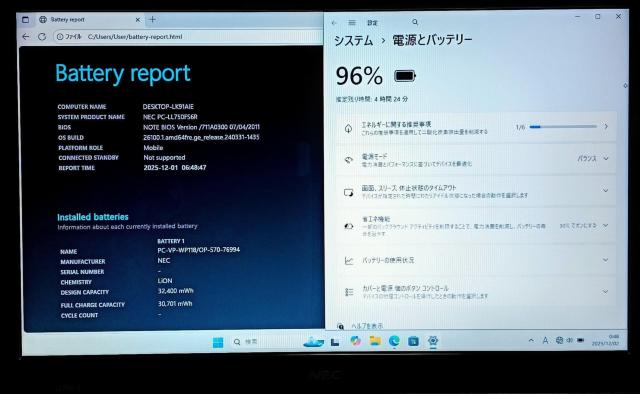Click the DESKTOP-LK91AIE computer name value
Screen dimensions: 640x394
(168, 107)
